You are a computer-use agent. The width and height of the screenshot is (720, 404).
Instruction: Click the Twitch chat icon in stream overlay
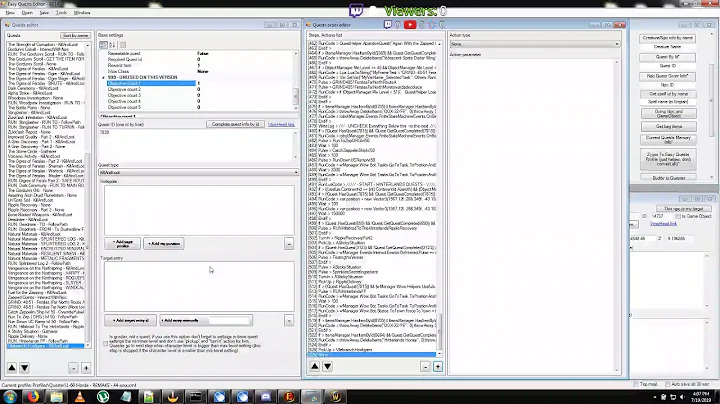[x=388, y=25]
